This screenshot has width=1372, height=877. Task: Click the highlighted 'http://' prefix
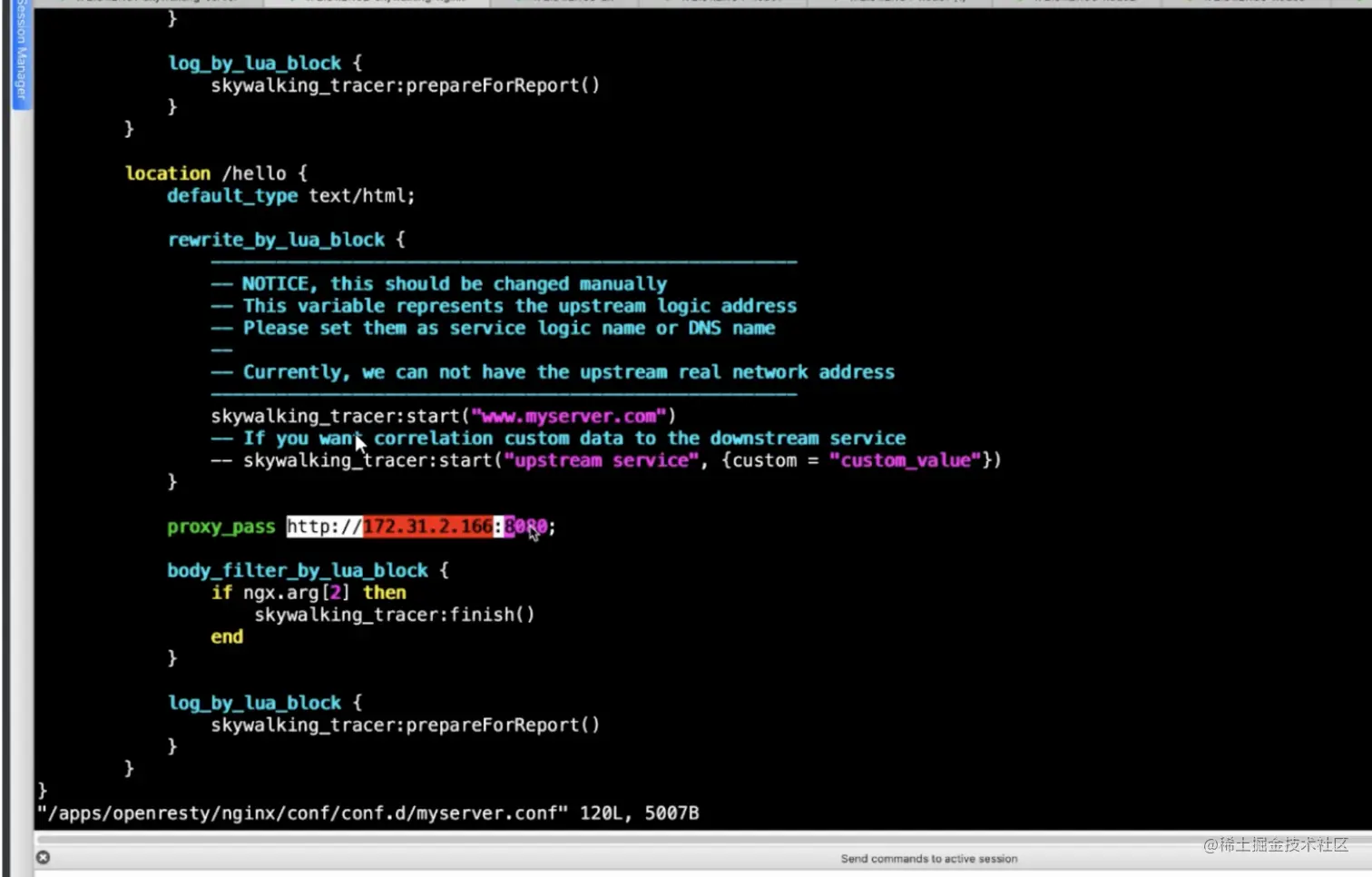[325, 527]
